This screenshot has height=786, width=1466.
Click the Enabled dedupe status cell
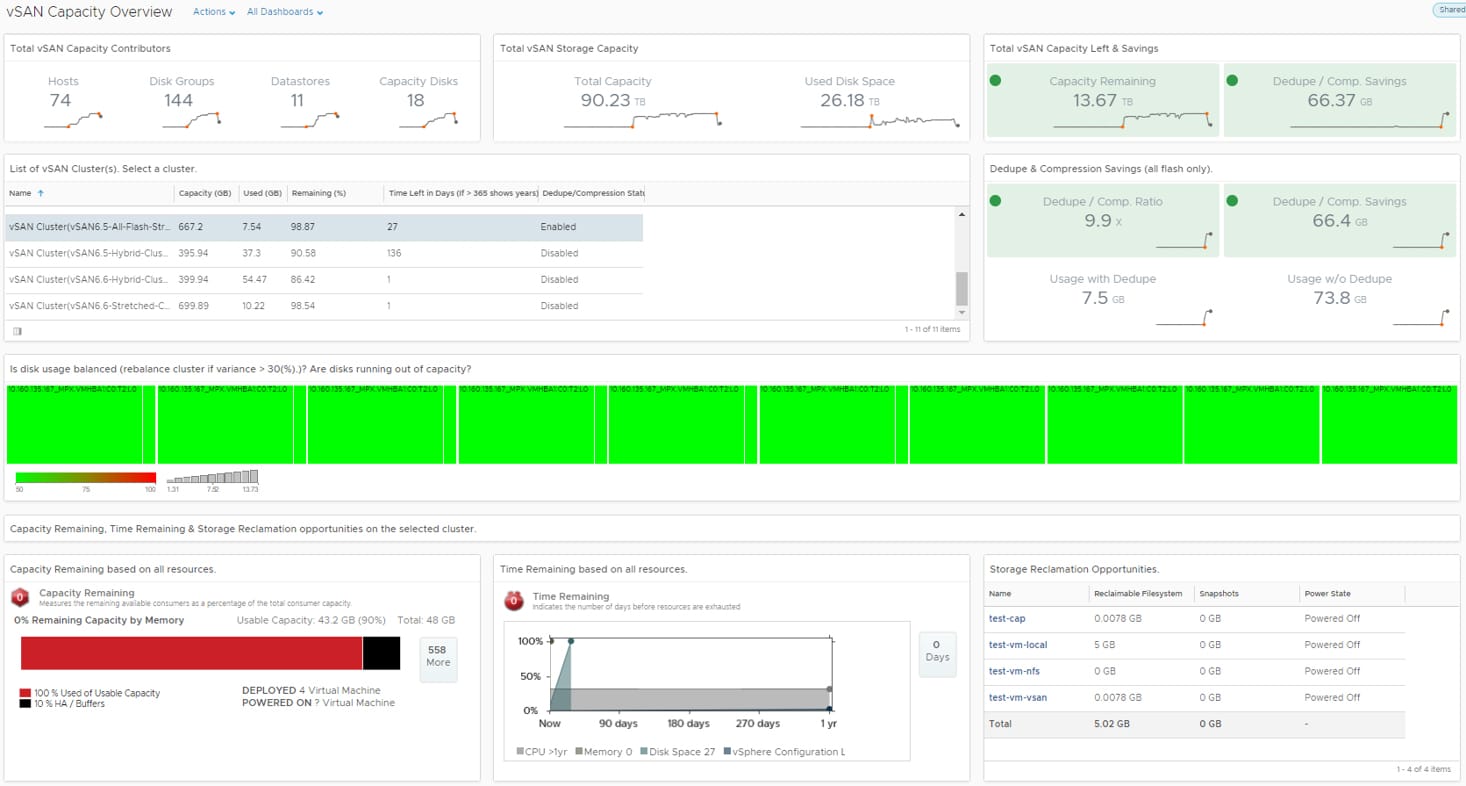558,227
